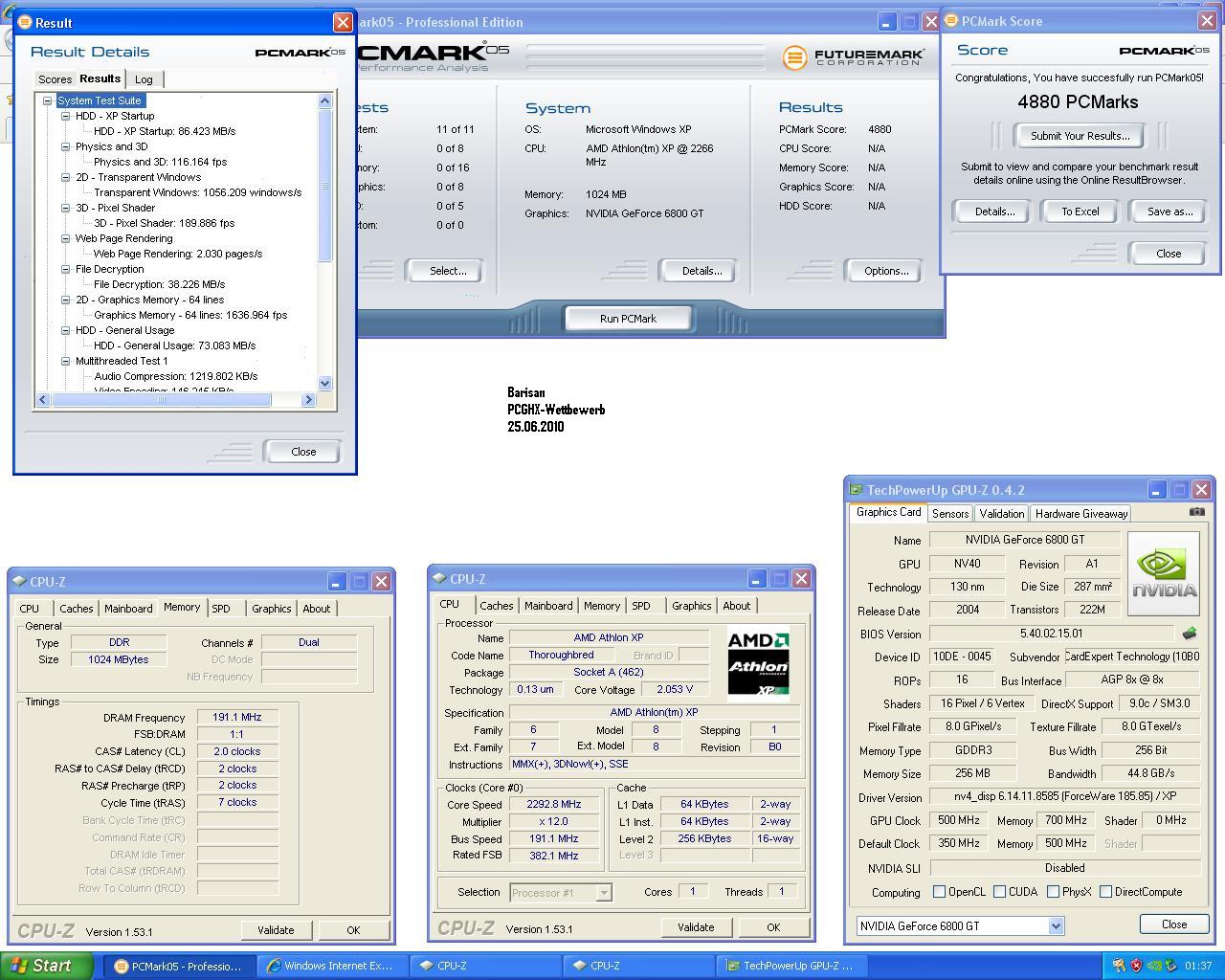Switch to the Scores tab in Result
The height and width of the screenshot is (980, 1225).
coord(55,79)
